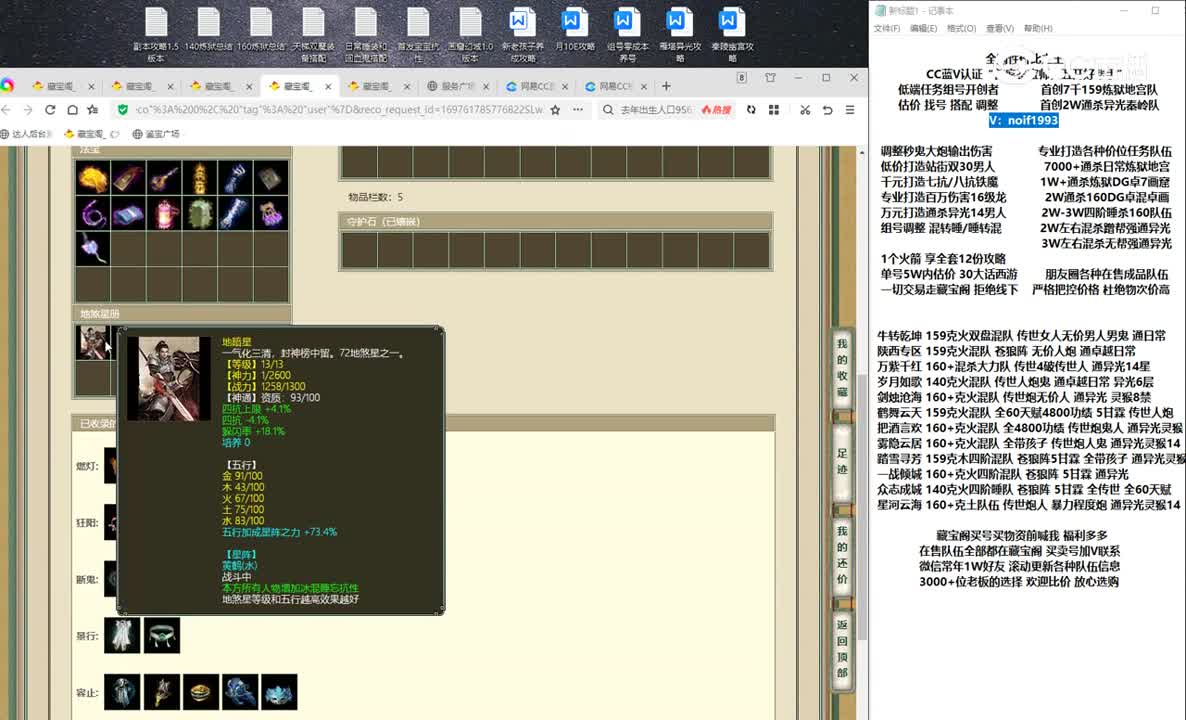This screenshot has width=1186, height=720.
Task: Select the blue mask icon in 容止 row
Action: (279, 692)
